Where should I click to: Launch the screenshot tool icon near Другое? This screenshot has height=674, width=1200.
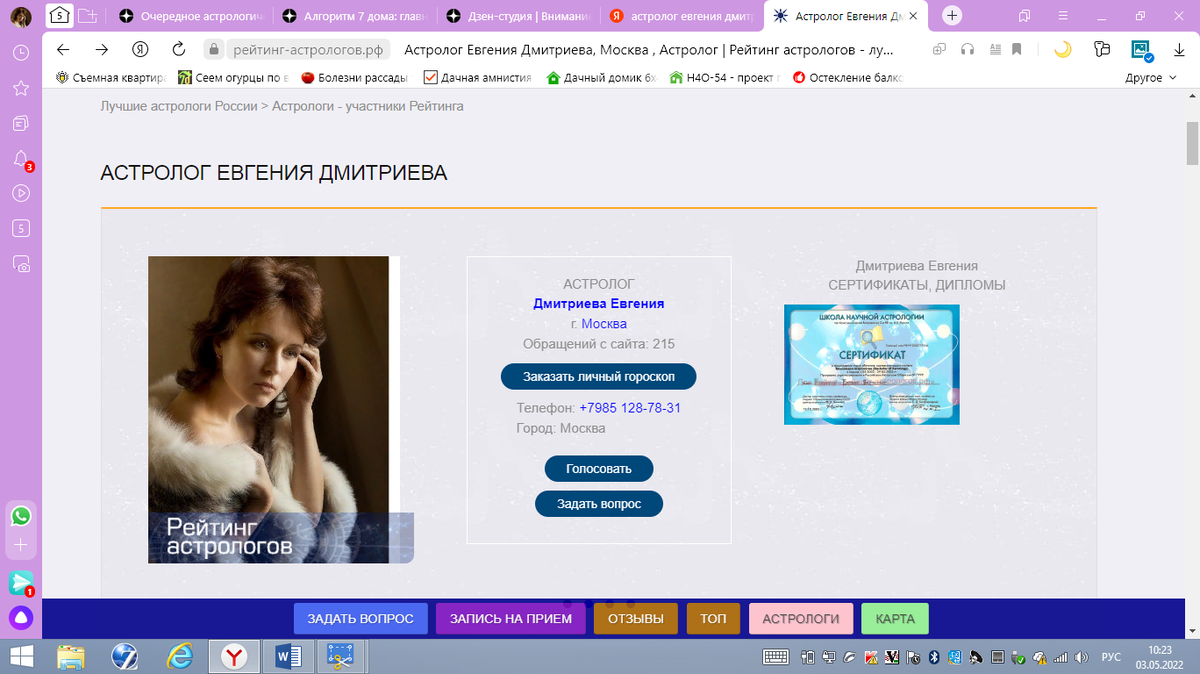[1141, 47]
